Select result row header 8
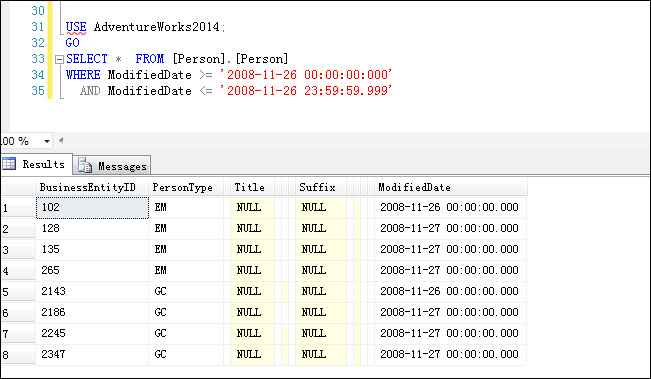Viewport: 651px width, 379px height. point(18,355)
